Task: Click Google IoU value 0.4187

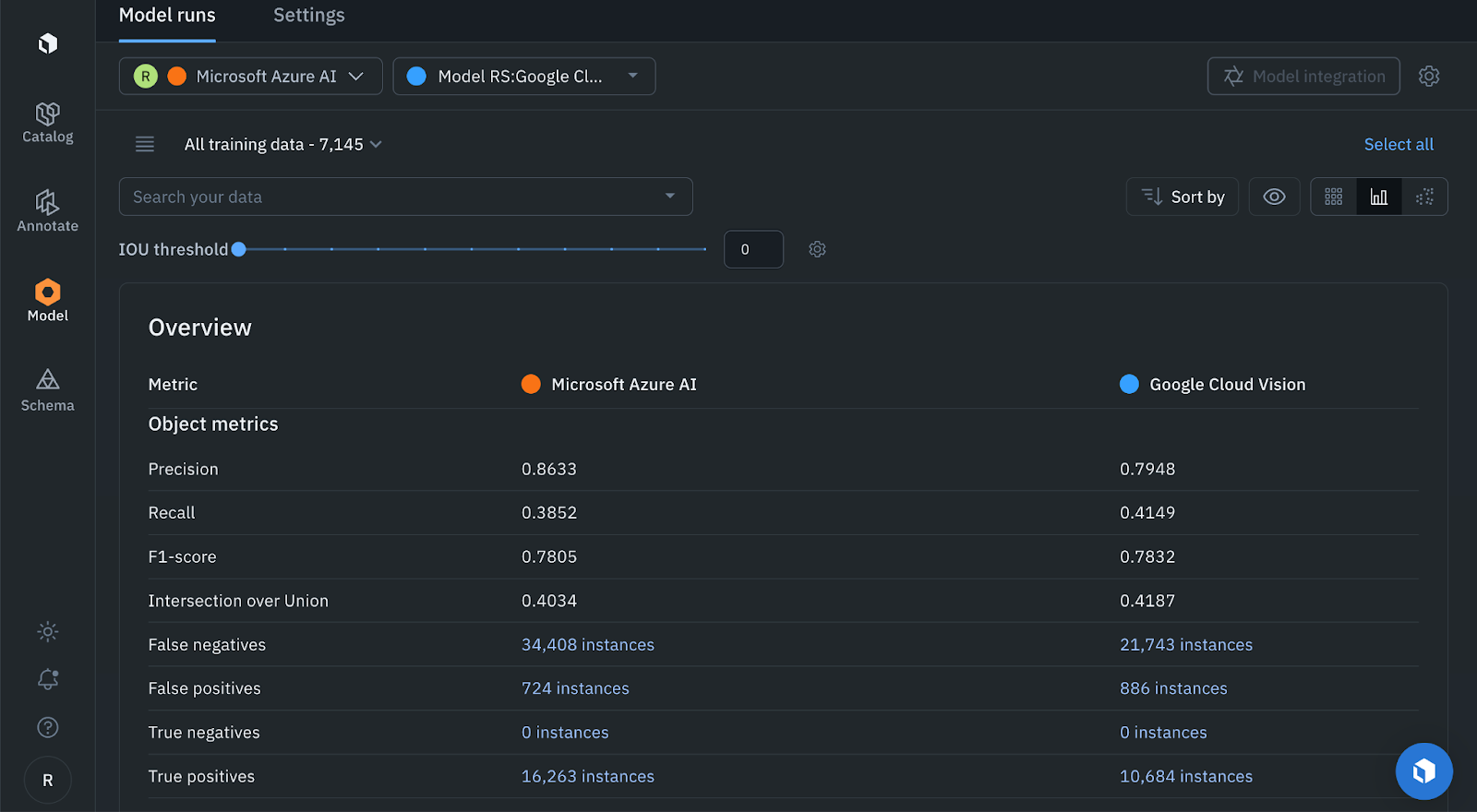Action: coord(1147,601)
